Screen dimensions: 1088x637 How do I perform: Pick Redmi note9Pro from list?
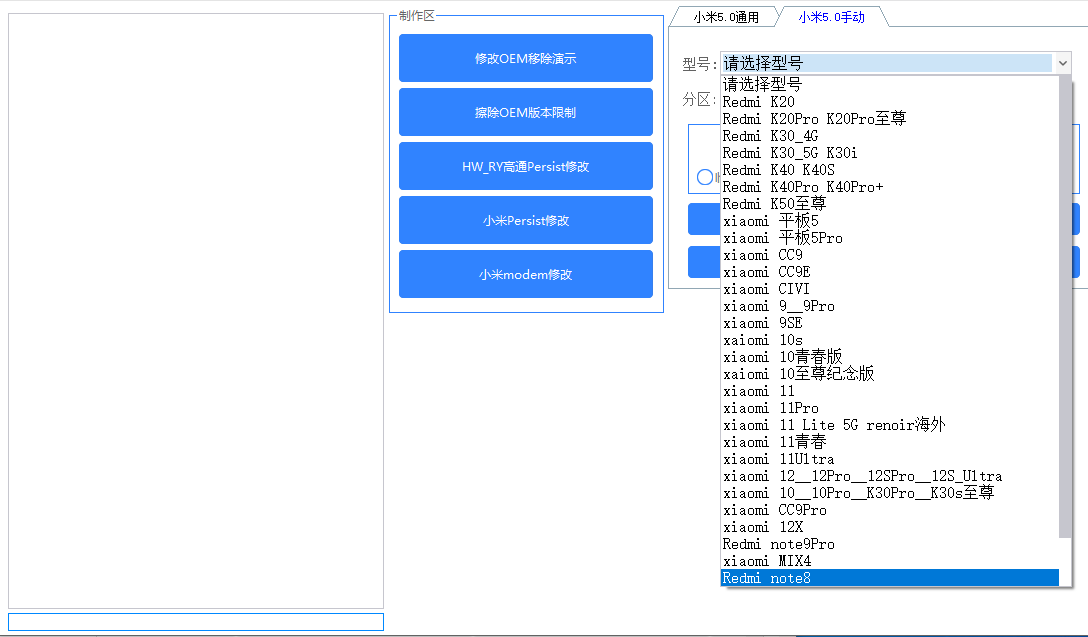pyautogui.click(x=890, y=544)
